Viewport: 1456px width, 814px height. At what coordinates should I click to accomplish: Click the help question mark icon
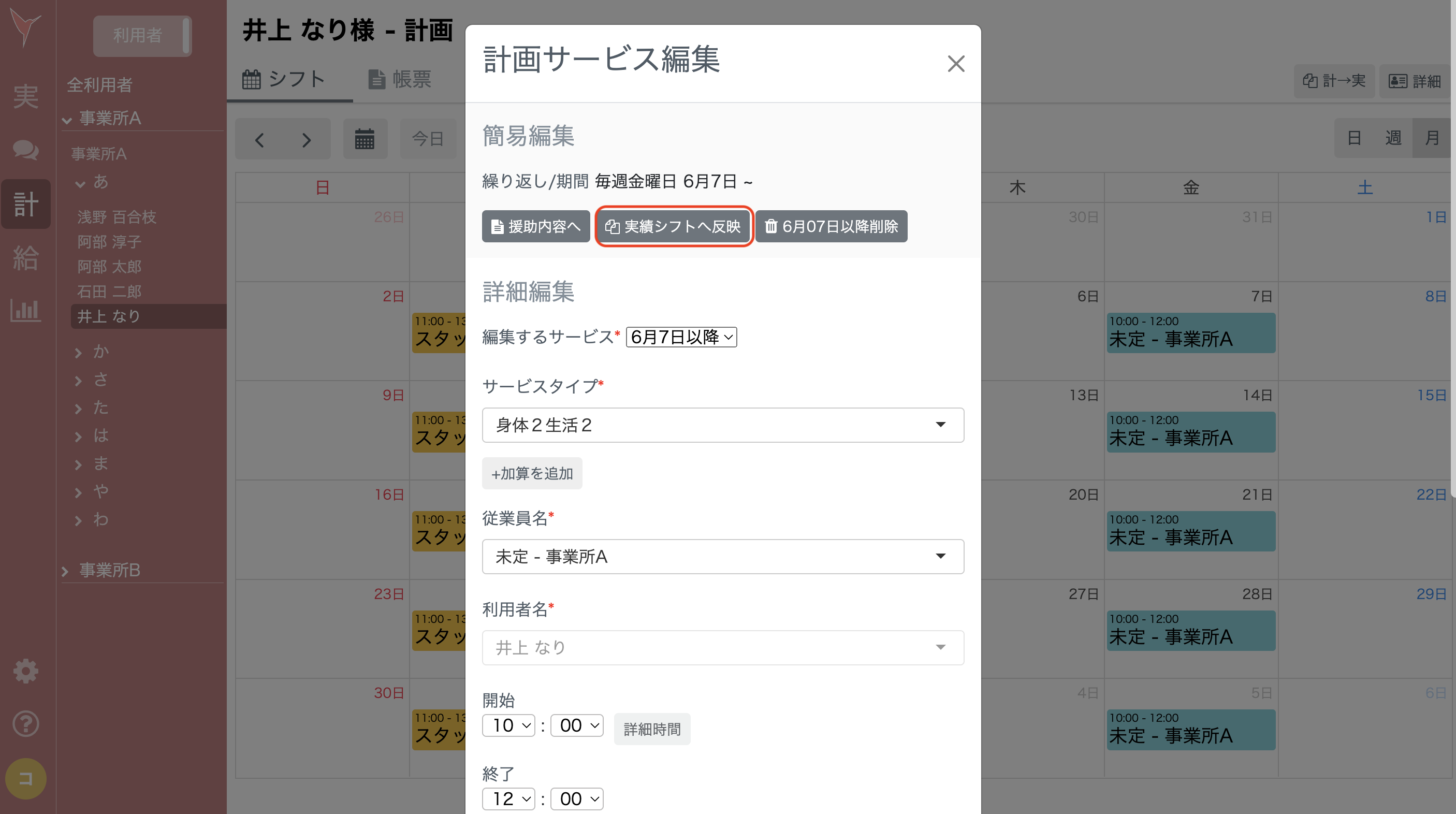coord(26,724)
